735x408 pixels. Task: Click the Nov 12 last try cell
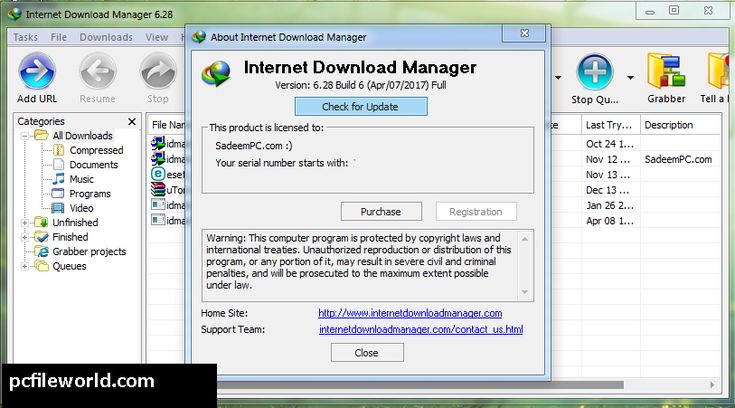pos(608,159)
